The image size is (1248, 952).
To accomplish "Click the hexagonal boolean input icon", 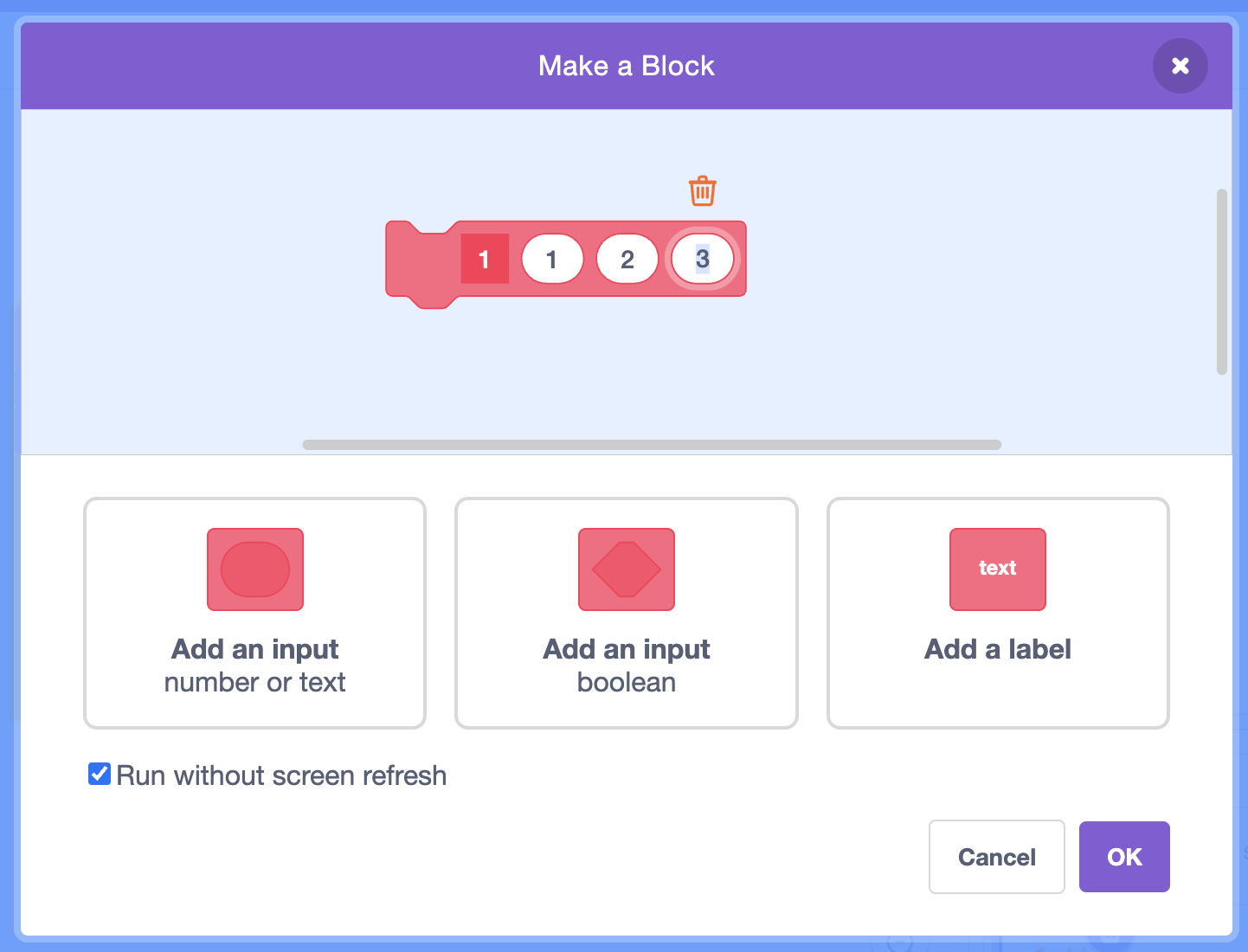I will click(x=627, y=569).
